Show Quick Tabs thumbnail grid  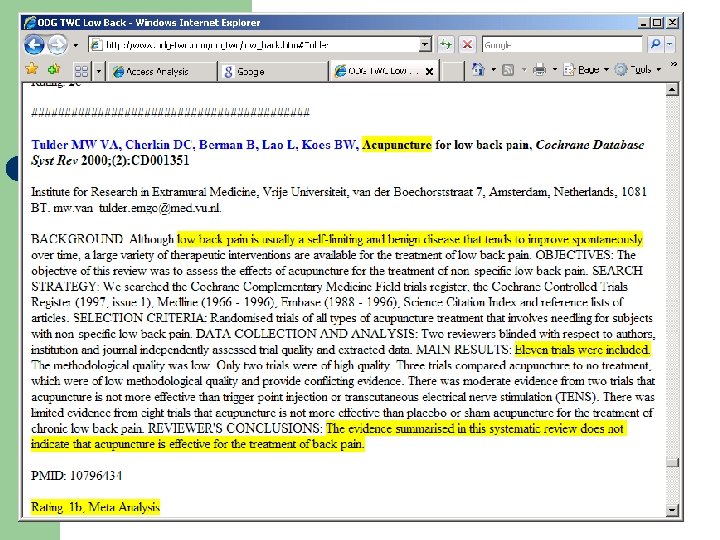[81, 71]
